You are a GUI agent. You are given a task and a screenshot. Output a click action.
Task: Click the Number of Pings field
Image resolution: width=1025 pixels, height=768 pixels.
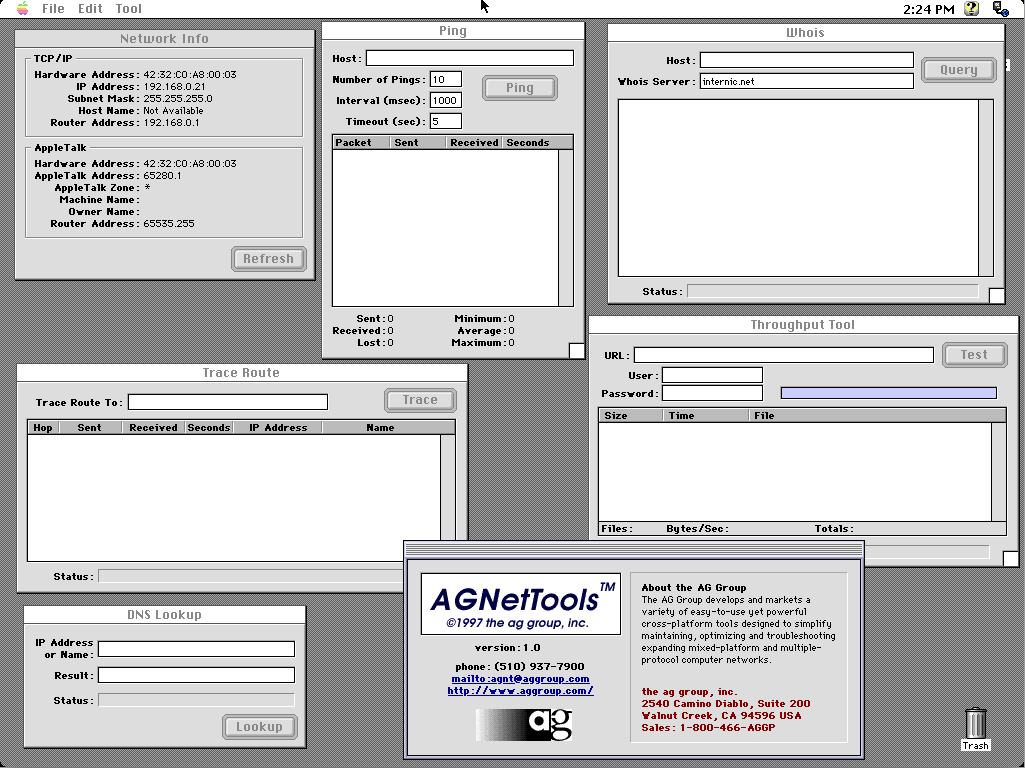tap(446, 79)
